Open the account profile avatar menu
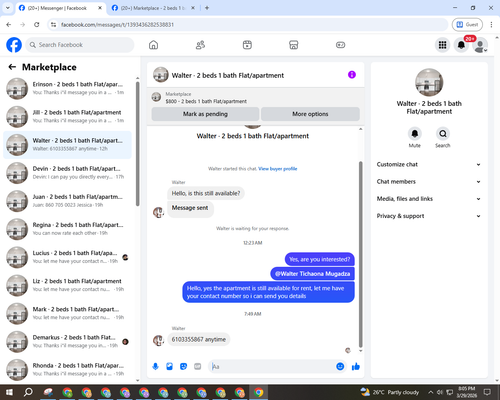500x400 pixels. click(x=480, y=45)
